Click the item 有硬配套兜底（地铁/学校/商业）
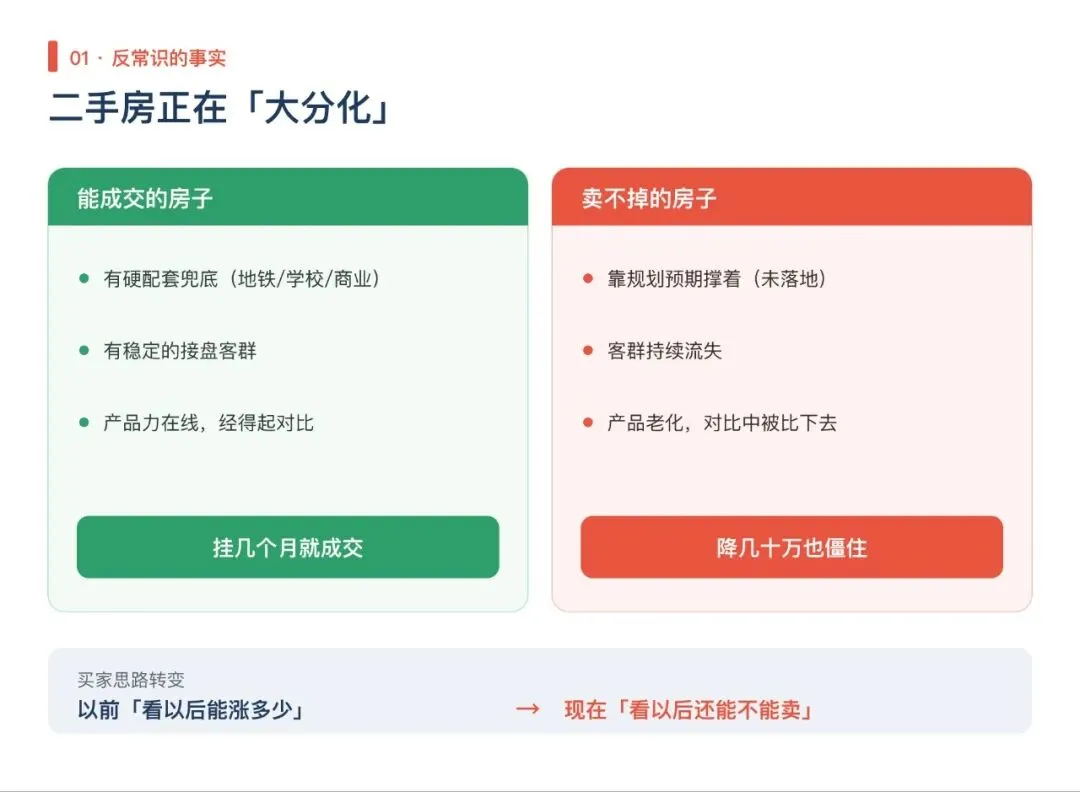Screen dimensions: 1080x792 pos(242,278)
